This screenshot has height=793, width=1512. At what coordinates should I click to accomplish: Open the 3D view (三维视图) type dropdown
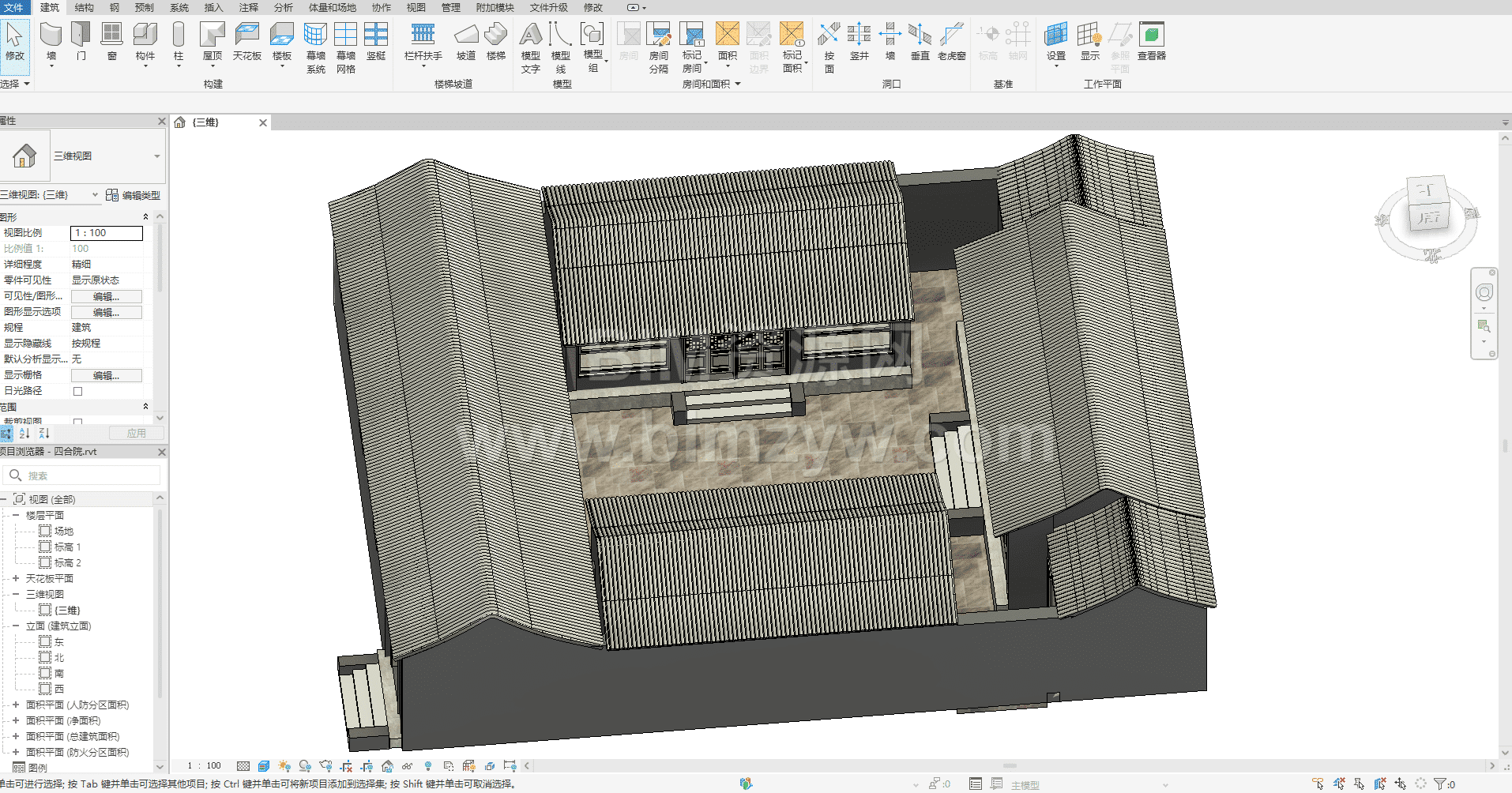point(156,156)
